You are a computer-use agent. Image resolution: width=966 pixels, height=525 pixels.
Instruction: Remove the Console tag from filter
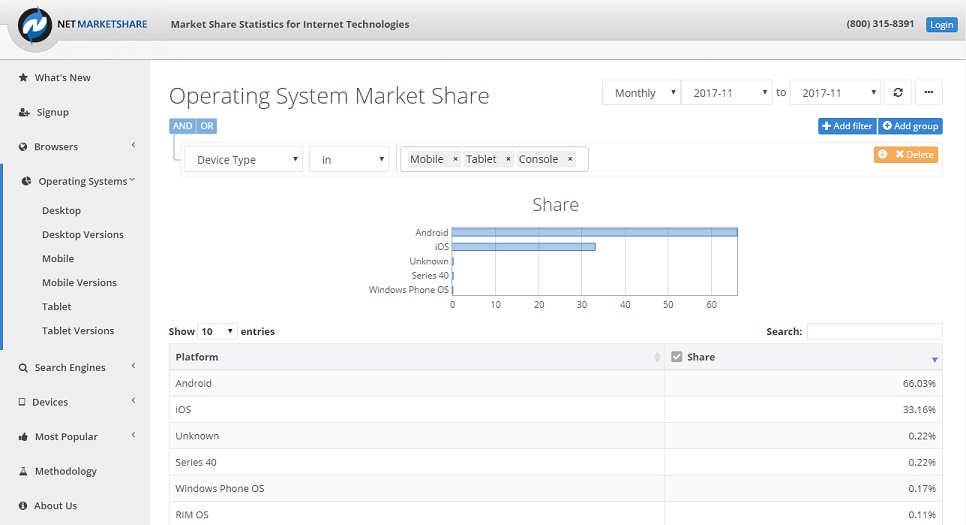click(x=570, y=159)
